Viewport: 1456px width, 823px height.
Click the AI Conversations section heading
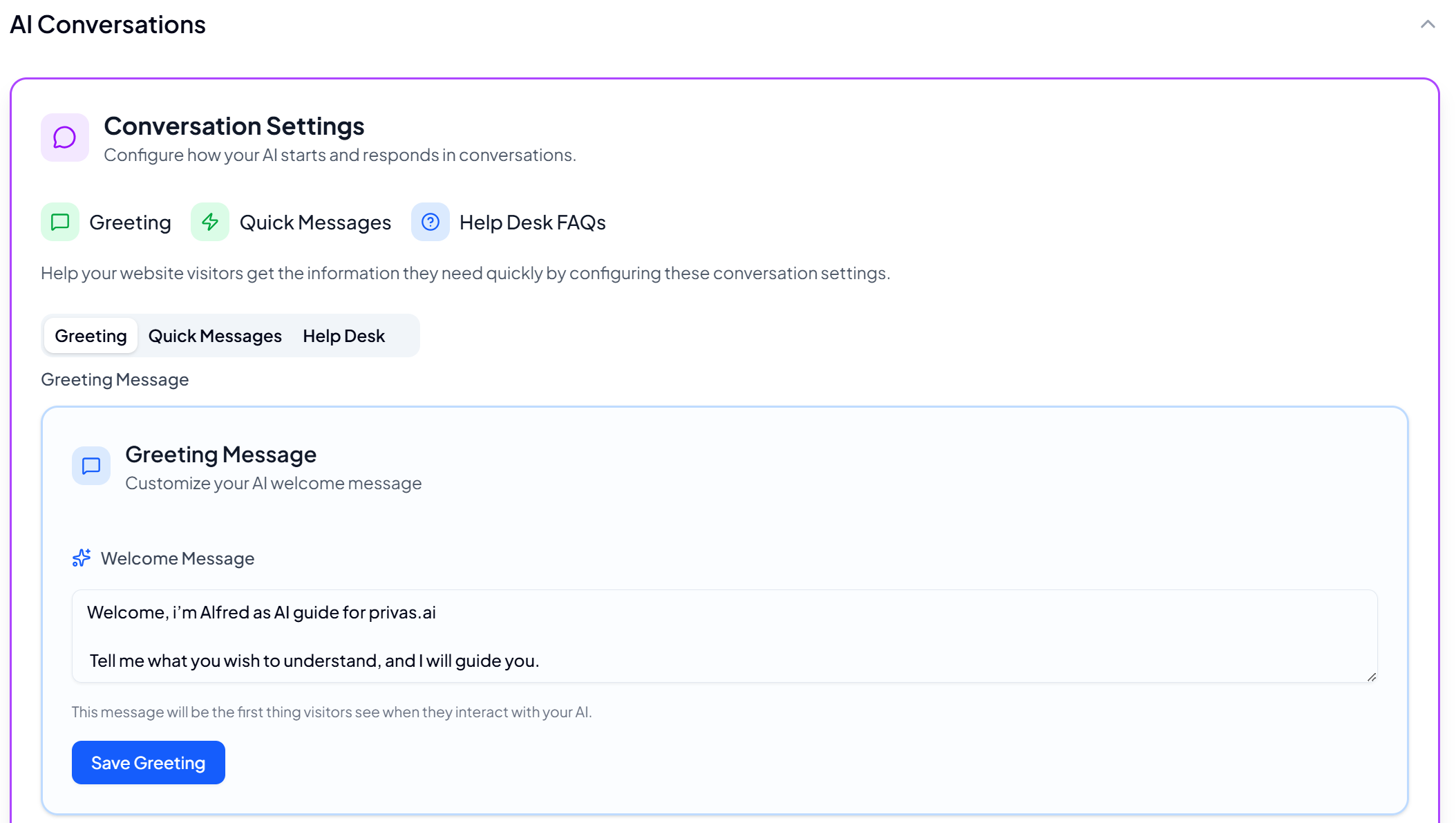pyautogui.click(x=108, y=25)
